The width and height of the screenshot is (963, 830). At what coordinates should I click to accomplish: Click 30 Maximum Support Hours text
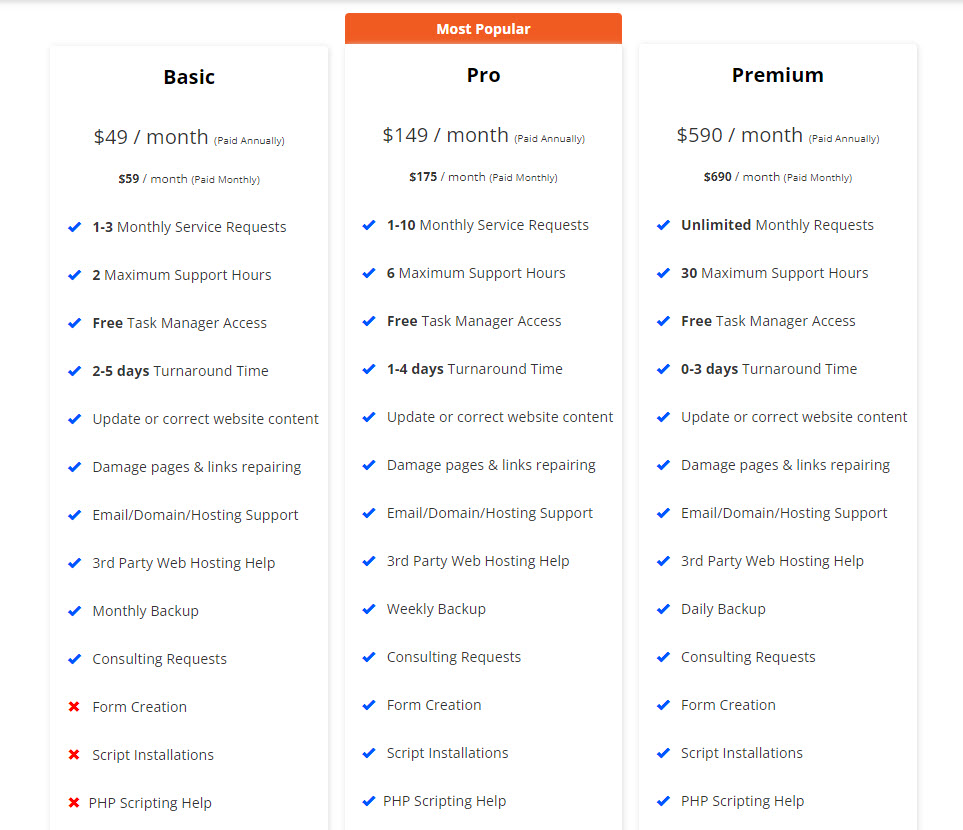coord(774,273)
